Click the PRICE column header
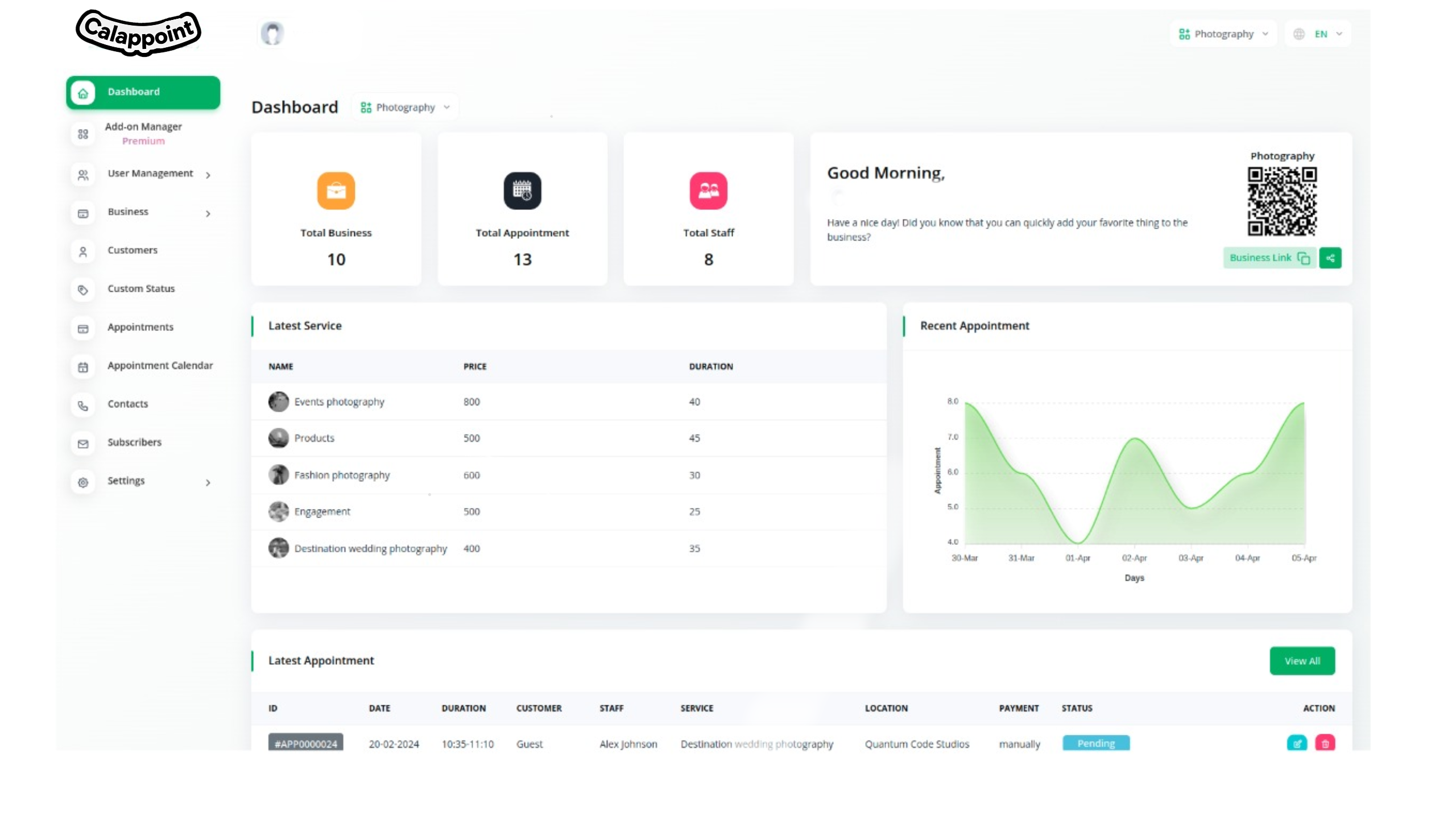Image resolution: width=1456 pixels, height=819 pixels. point(475,366)
